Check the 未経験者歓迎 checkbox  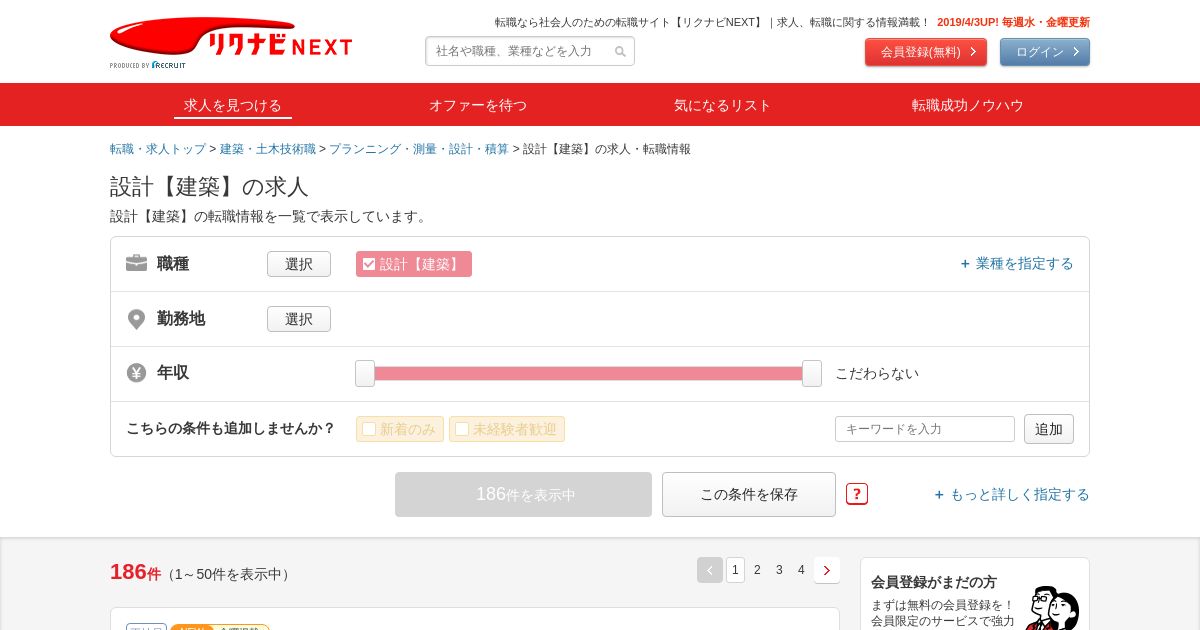[x=462, y=429]
